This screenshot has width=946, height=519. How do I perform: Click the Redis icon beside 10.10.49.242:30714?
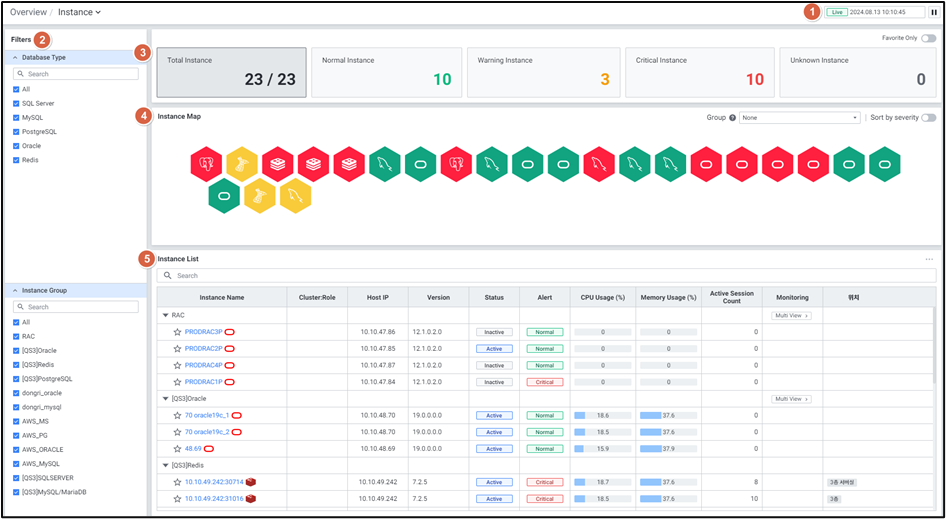coord(251,482)
